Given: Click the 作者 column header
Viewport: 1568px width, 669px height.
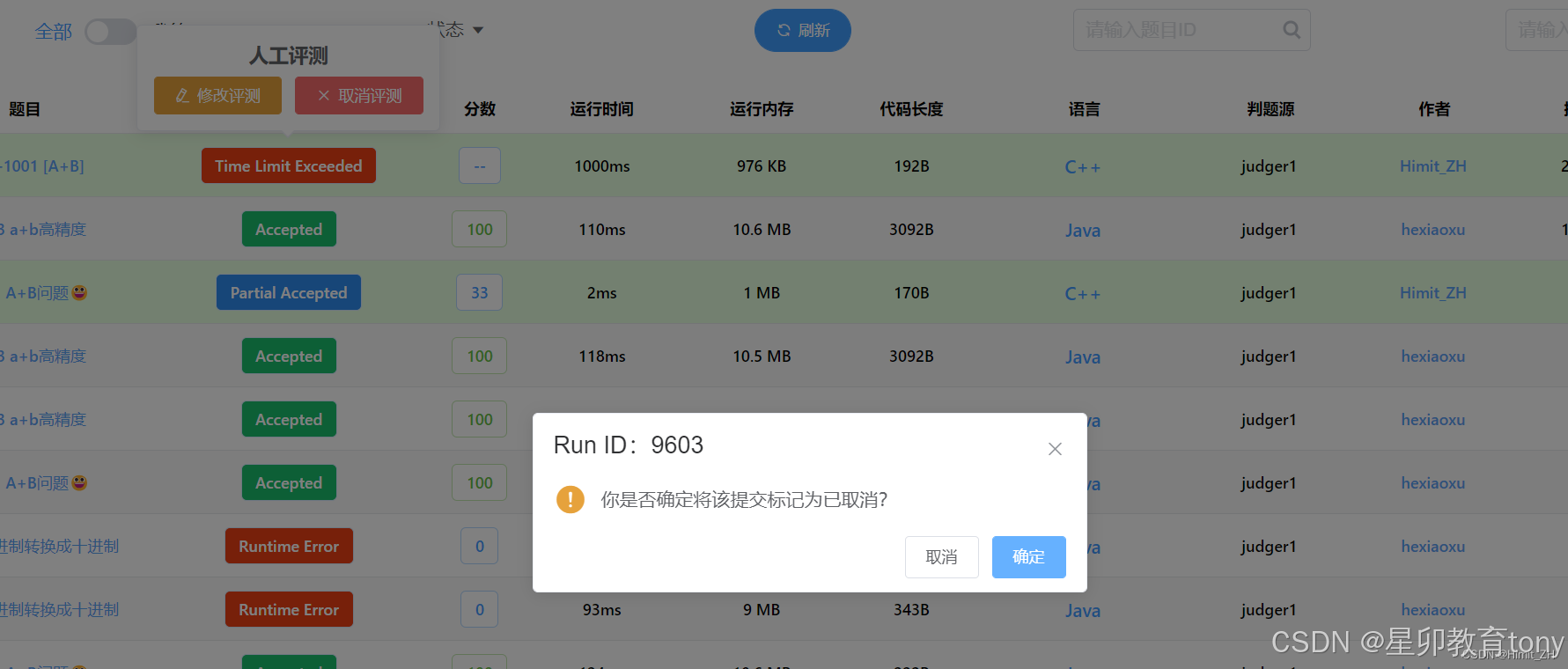Looking at the screenshot, I should click(1434, 109).
